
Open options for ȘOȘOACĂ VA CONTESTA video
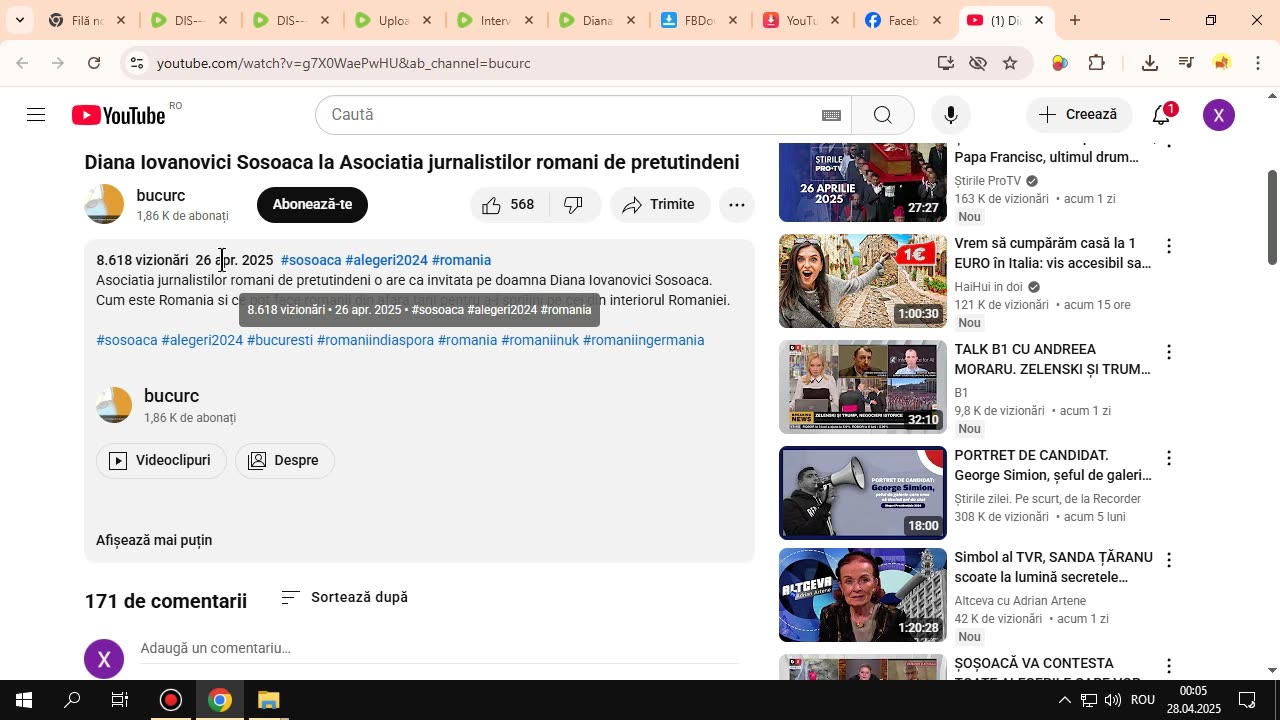pos(1168,666)
